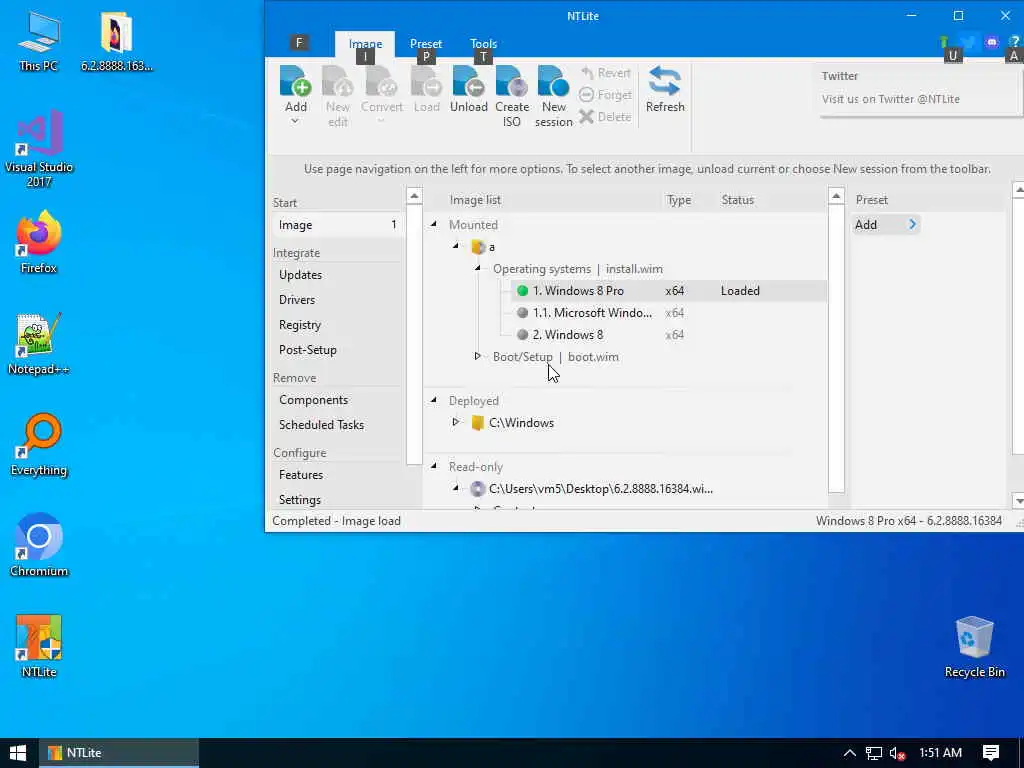Collapse the Mounted group
This screenshot has width=1024, height=768.
click(x=434, y=224)
